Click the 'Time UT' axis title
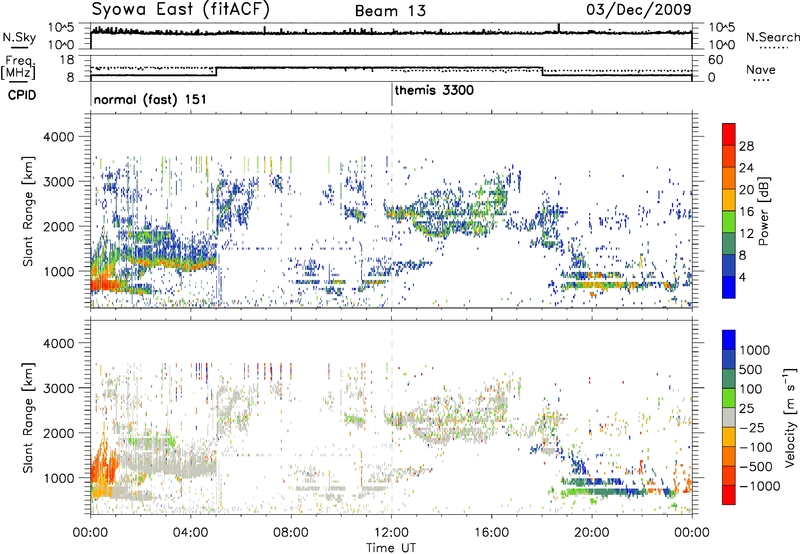Image resolution: width=800 pixels, height=554 pixels. coord(391,548)
